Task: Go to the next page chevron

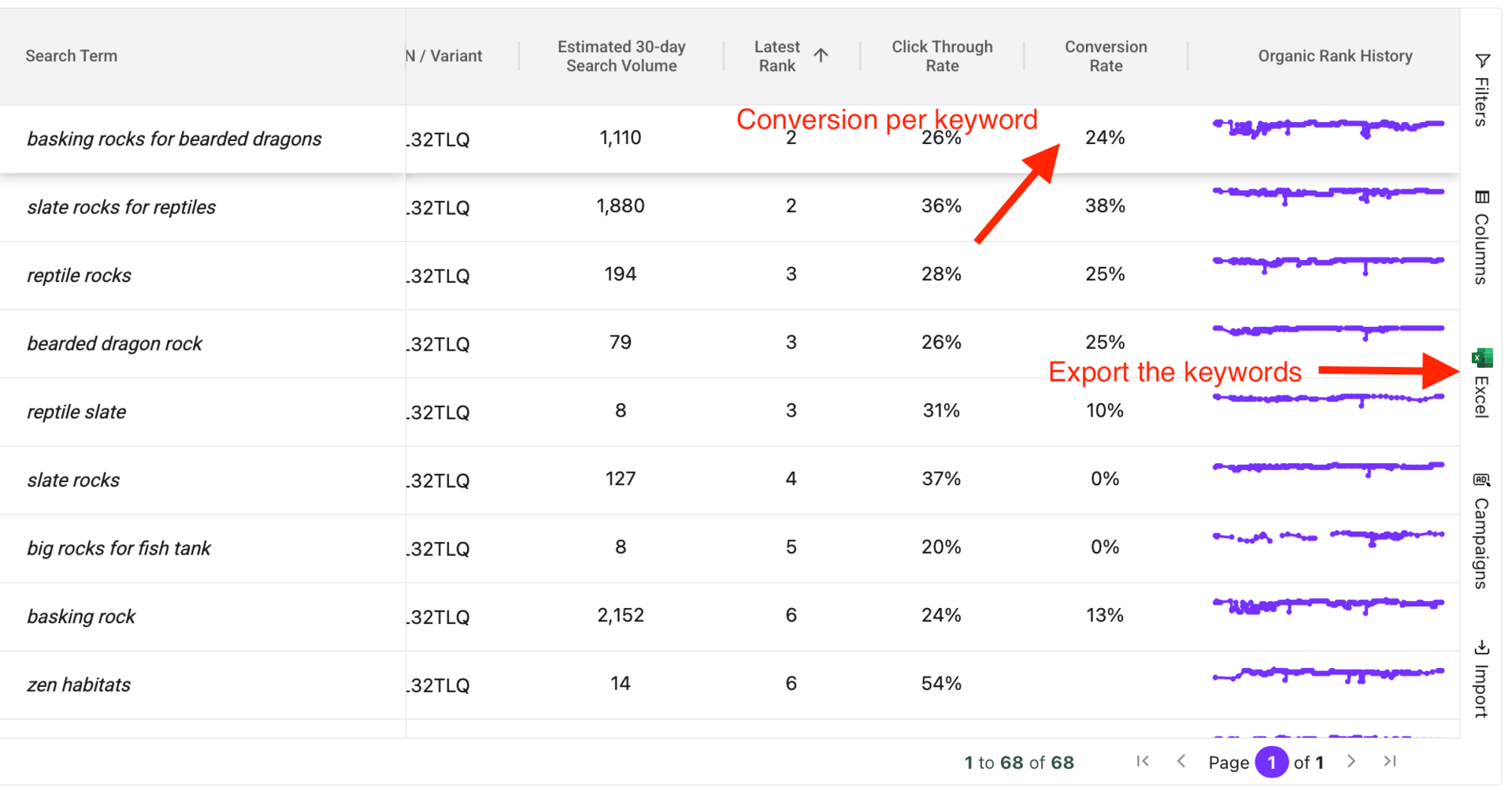Action: [x=1351, y=762]
